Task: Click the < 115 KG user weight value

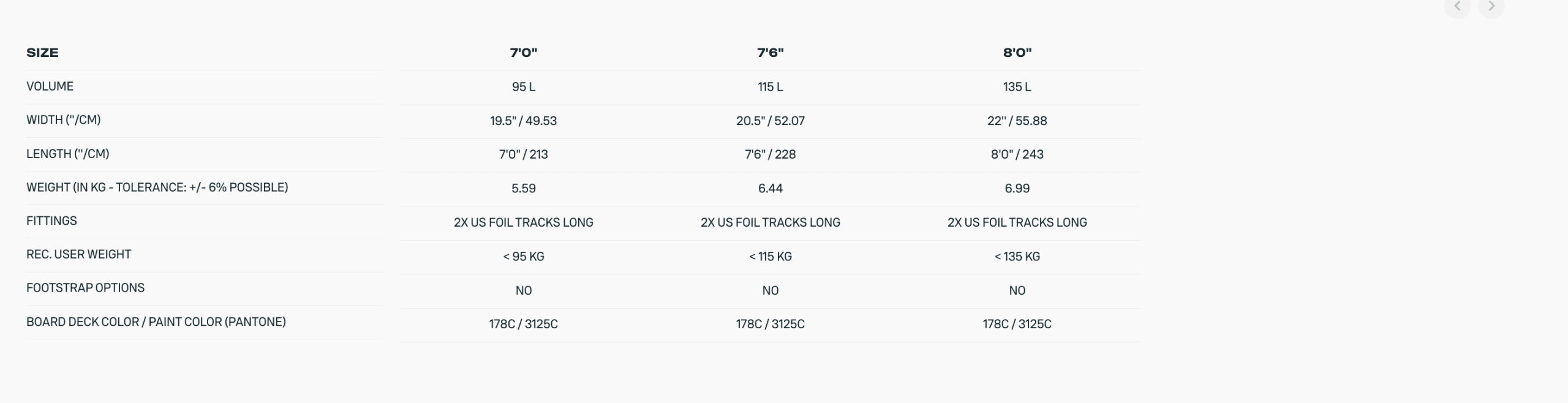Action: point(770,257)
